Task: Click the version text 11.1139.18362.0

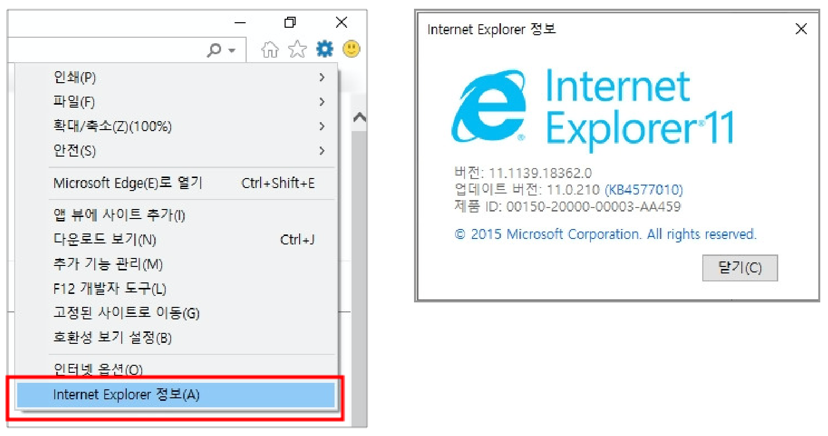Action: pos(540,173)
